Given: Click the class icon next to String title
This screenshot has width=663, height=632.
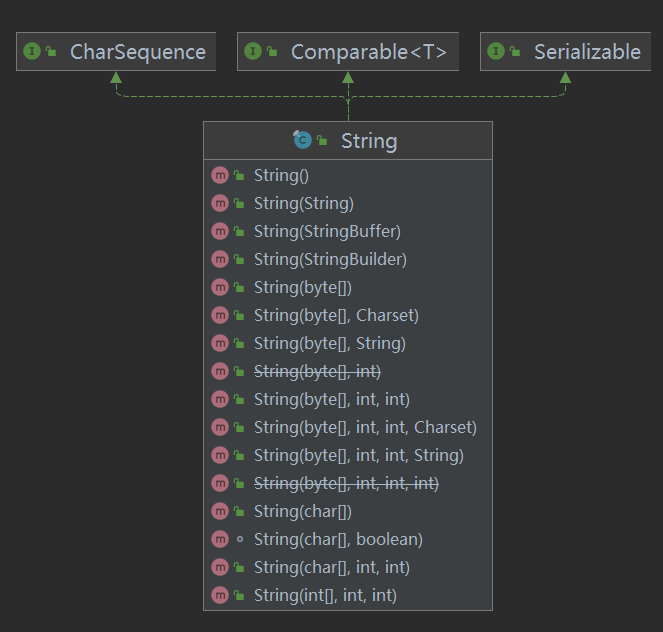Looking at the screenshot, I should tap(302, 141).
